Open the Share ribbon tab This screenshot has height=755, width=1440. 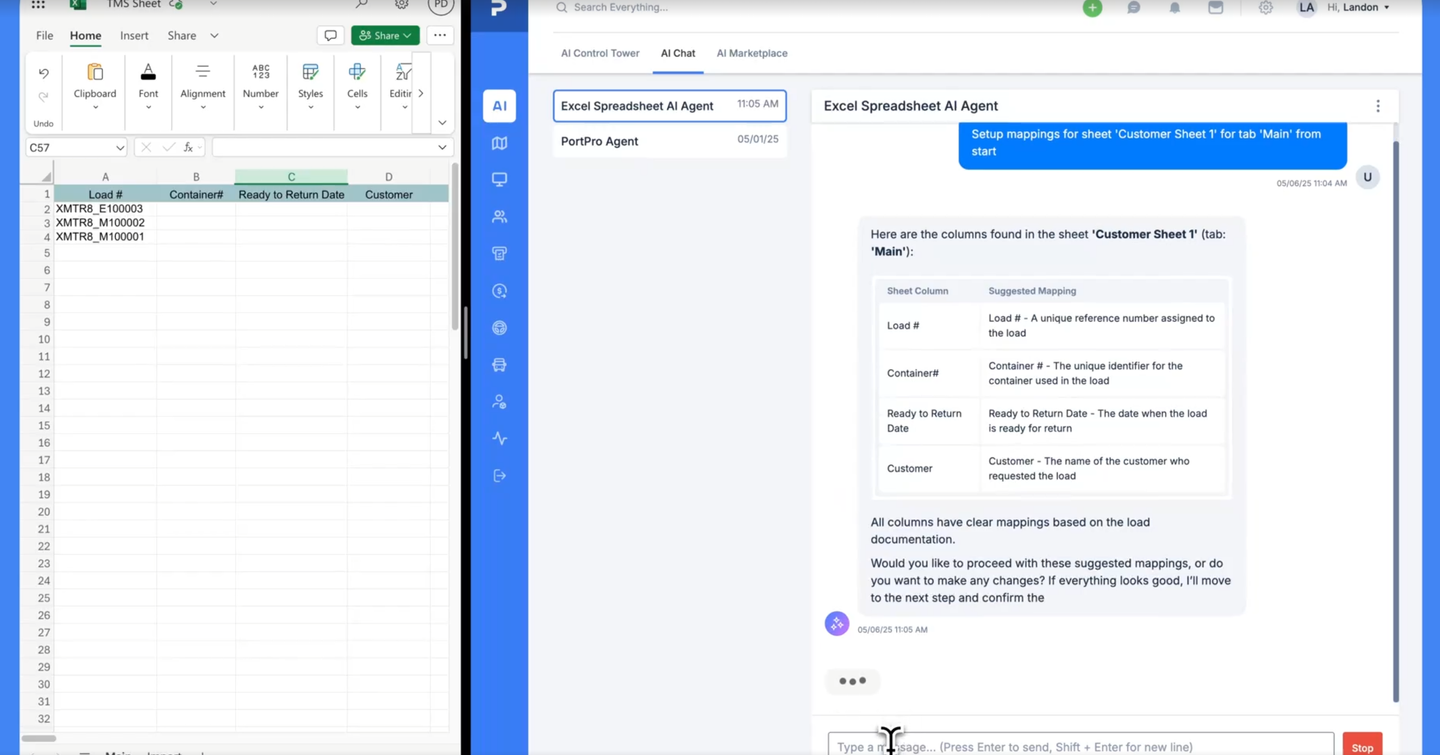pyautogui.click(x=182, y=36)
